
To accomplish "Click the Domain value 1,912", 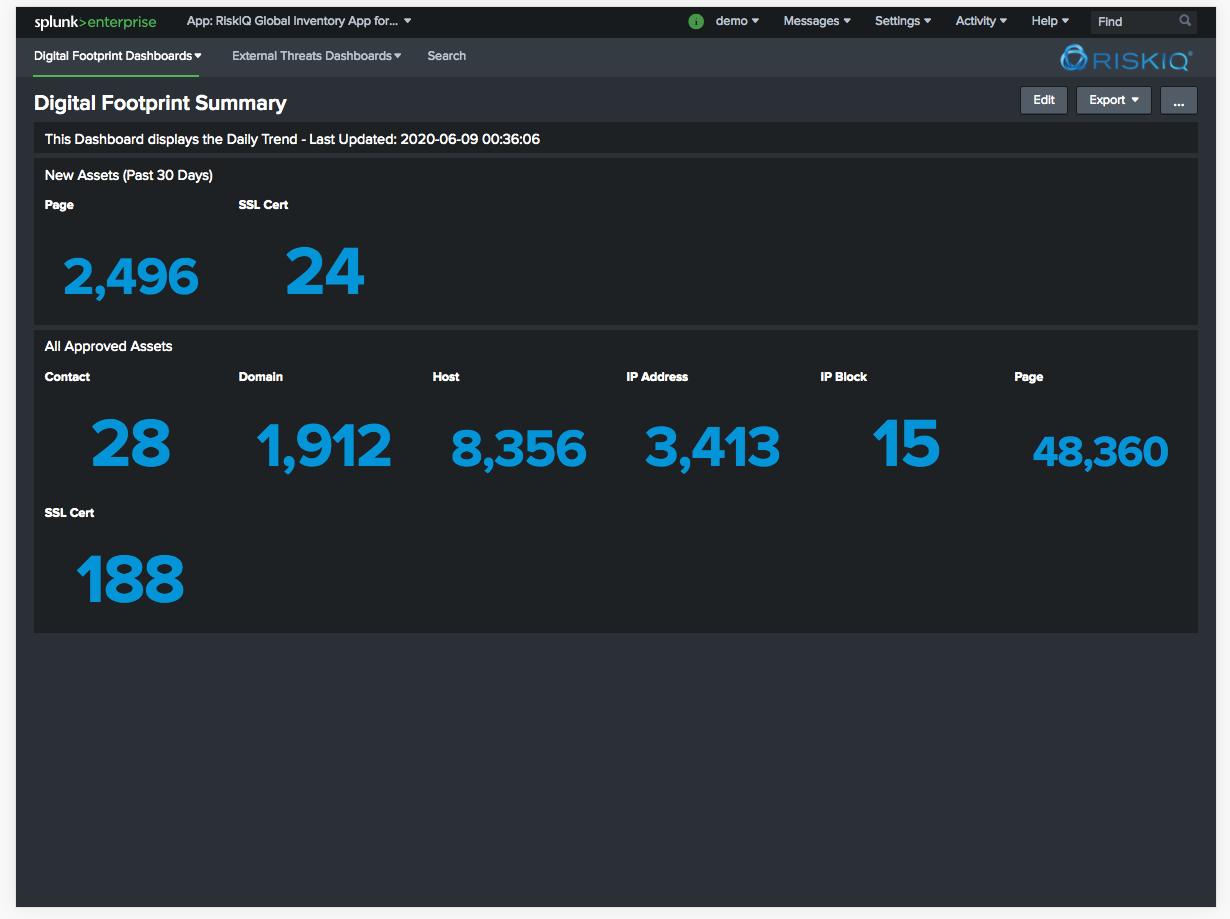I will [x=324, y=446].
